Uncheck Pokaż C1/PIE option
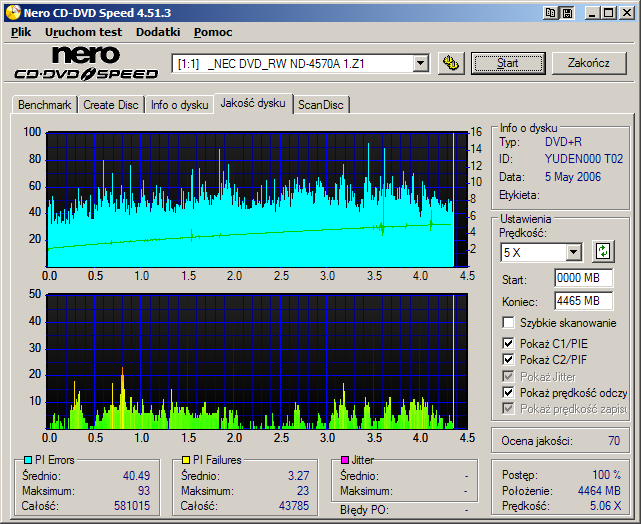 click(508, 343)
